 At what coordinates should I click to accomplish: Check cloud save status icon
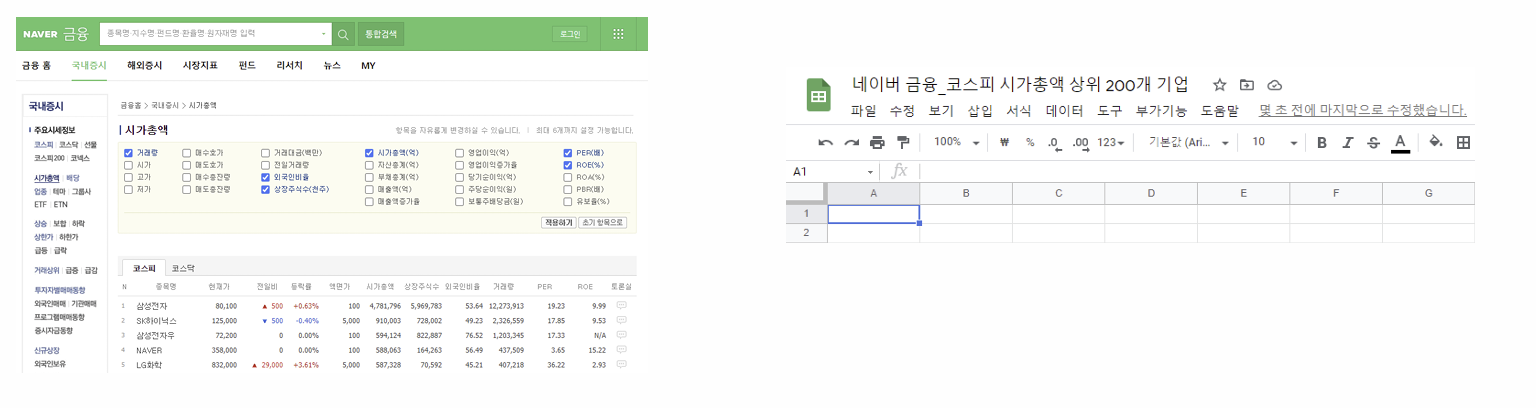tap(1274, 85)
